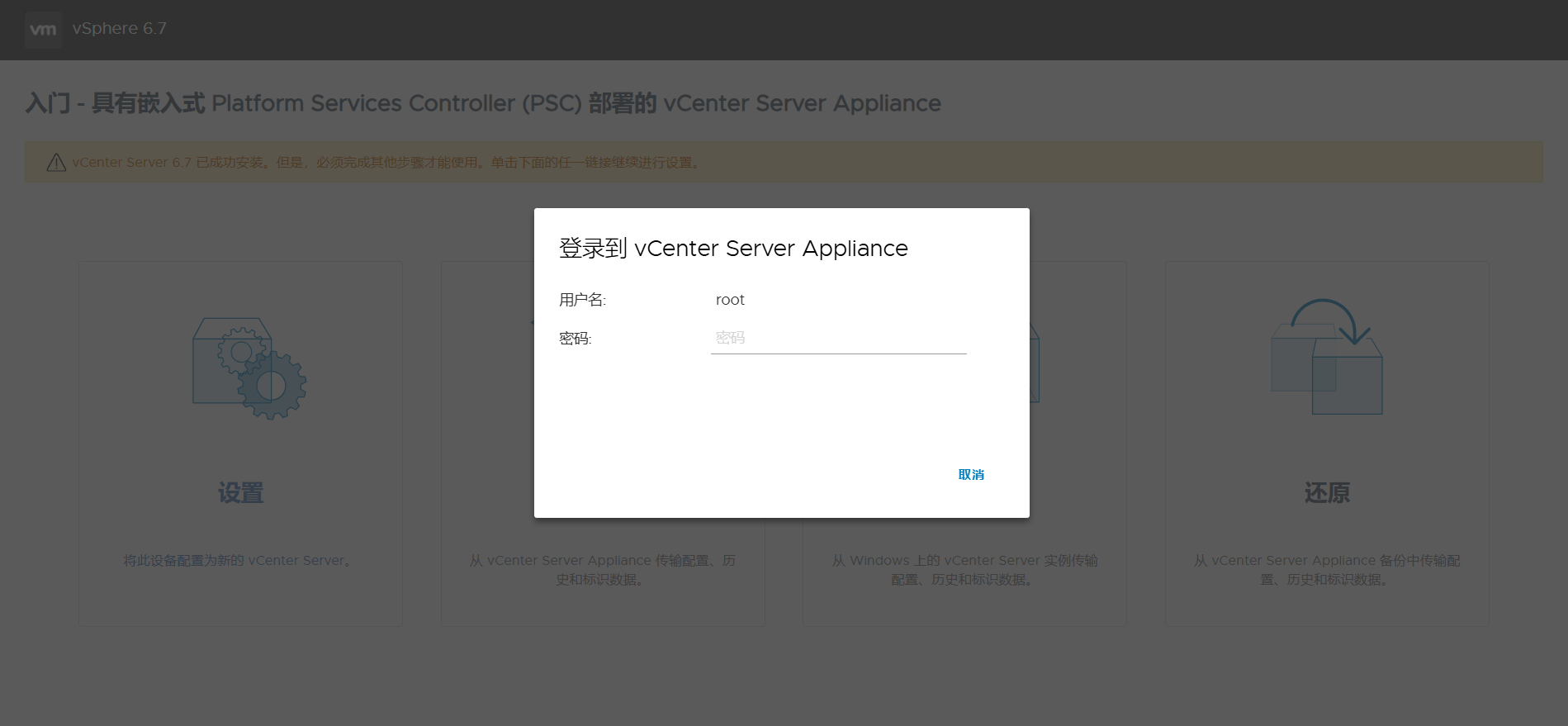Click the 用户名 label
Screen dimensions: 1568x726
(582, 300)
